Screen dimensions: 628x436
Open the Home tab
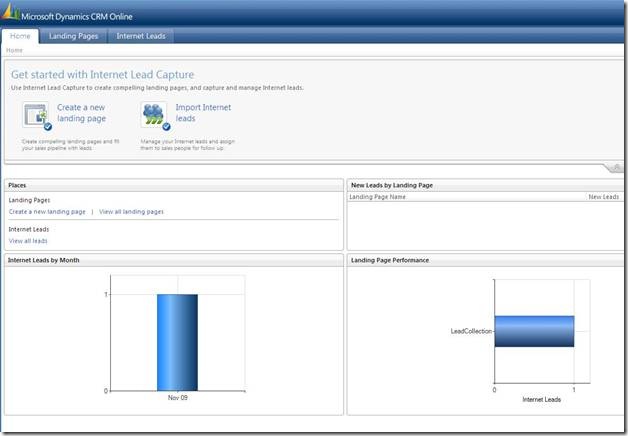[x=20, y=37]
